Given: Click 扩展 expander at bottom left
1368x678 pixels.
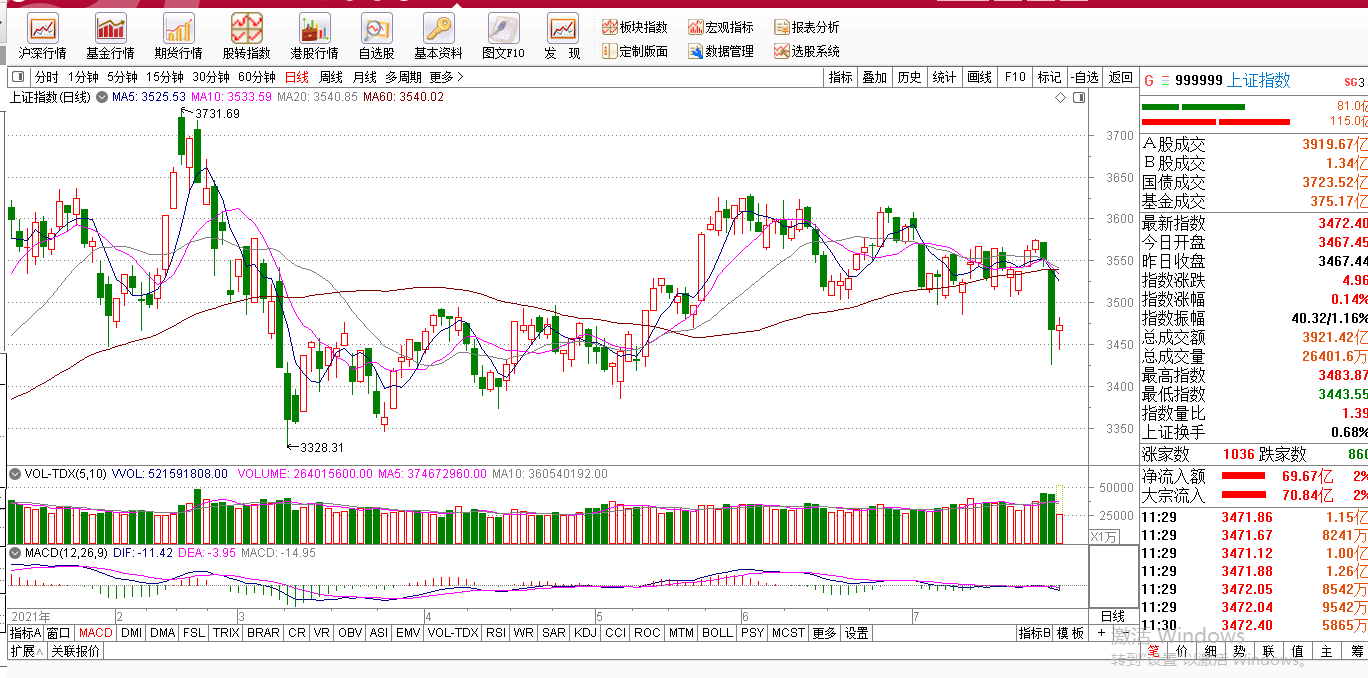Looking at the screenshot, I should point(23,651).
